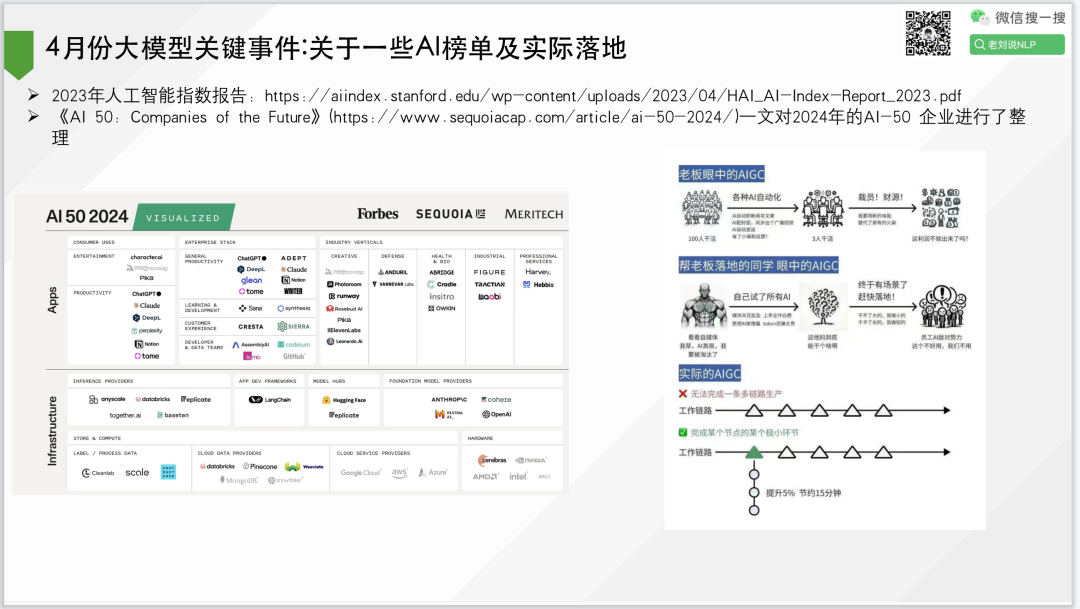Click the WeChat logo beside 微信搜一搜
Image resolution: width=1080 pixels, height=609 pixels.
(x=979, y=17)
